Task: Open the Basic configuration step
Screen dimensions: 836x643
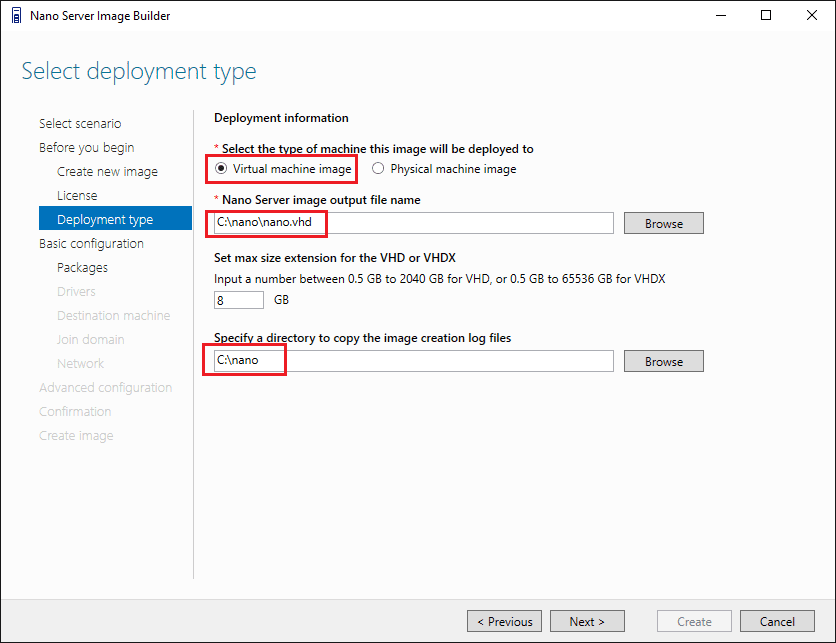Action: [91, 243]
